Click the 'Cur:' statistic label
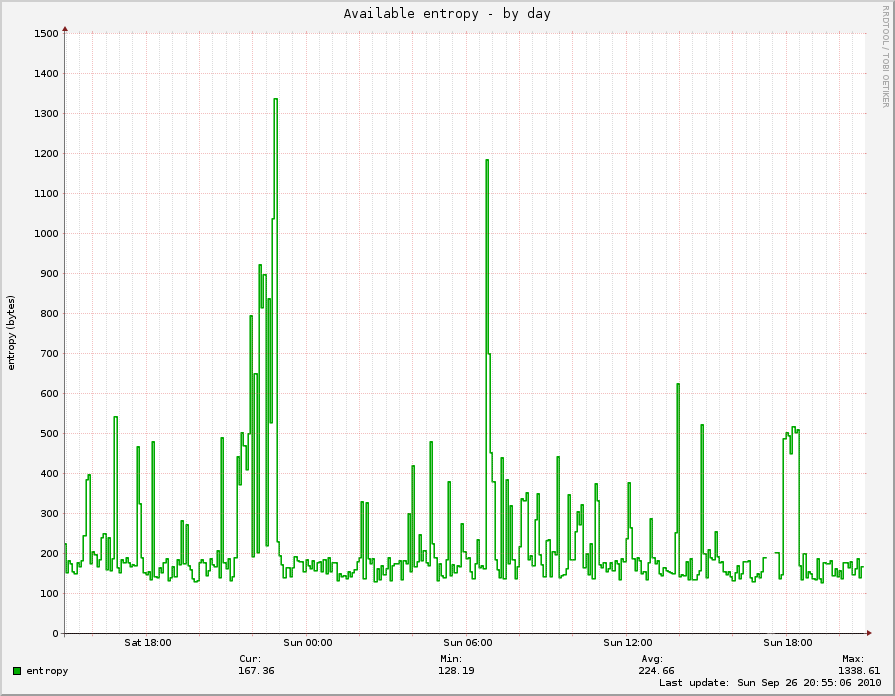The height and width of the screenshot is (696, 895). [x=250, y=659]
